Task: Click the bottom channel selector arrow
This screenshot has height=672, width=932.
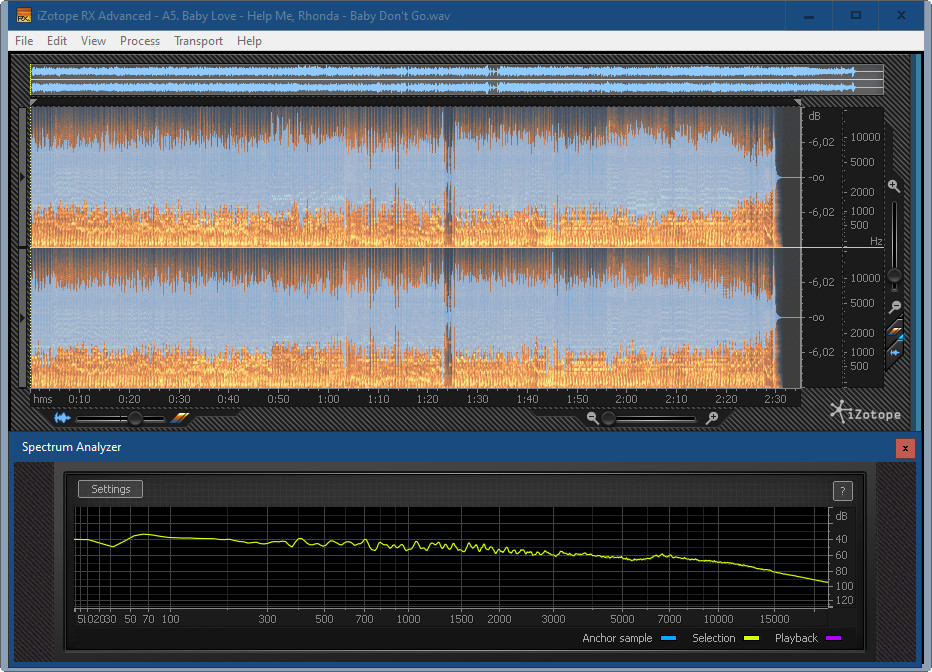Action: (x=23, y=318)
